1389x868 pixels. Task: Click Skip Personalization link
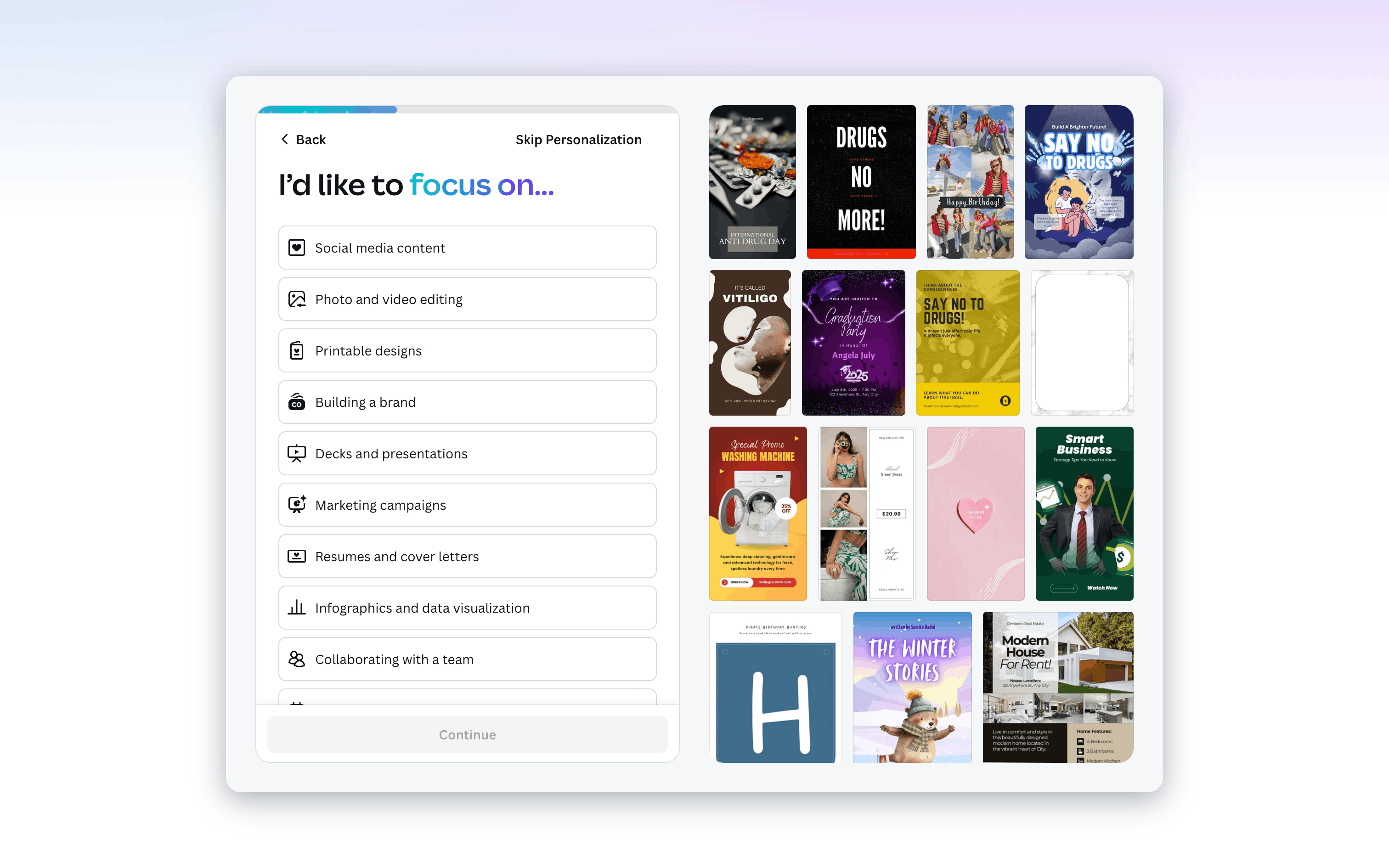coord(578,140)
